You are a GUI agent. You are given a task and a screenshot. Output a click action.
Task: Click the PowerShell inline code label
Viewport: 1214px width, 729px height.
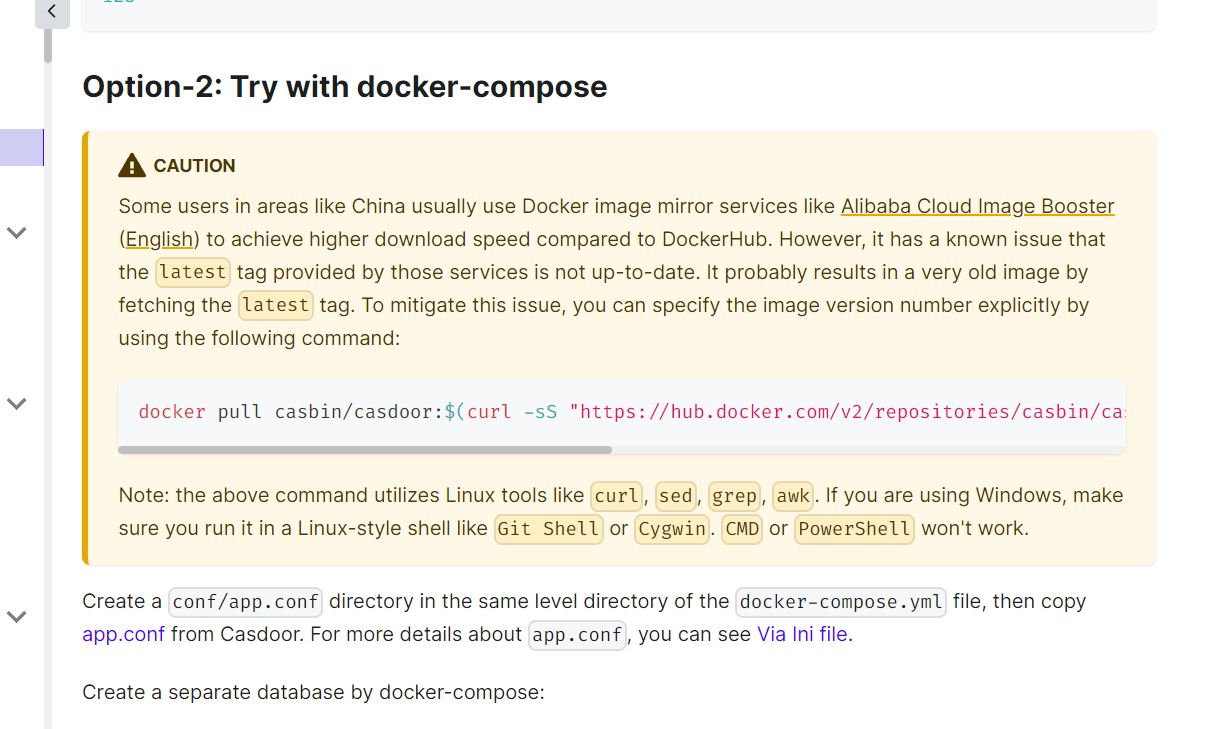[854, 529]
